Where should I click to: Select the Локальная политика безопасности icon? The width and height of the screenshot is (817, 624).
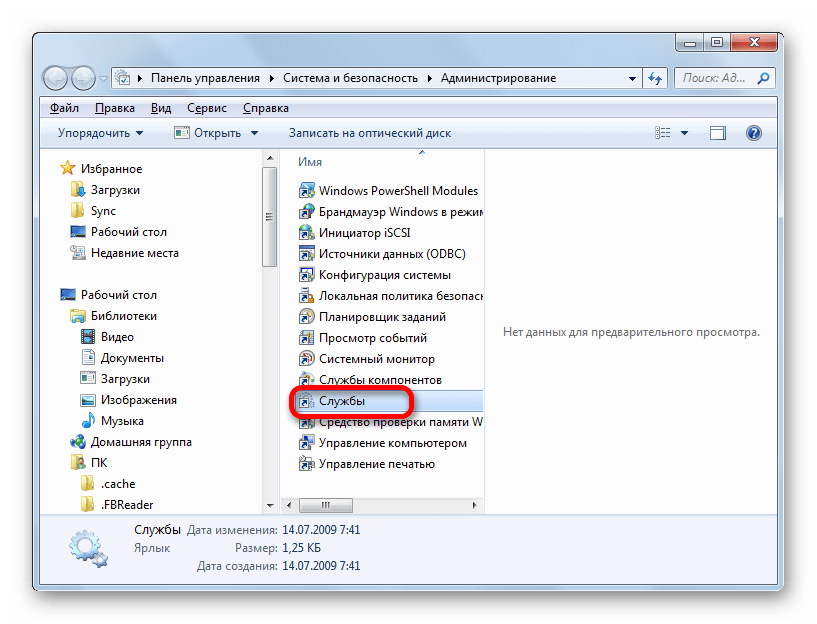pyautogui.click(x=306, y=295)
